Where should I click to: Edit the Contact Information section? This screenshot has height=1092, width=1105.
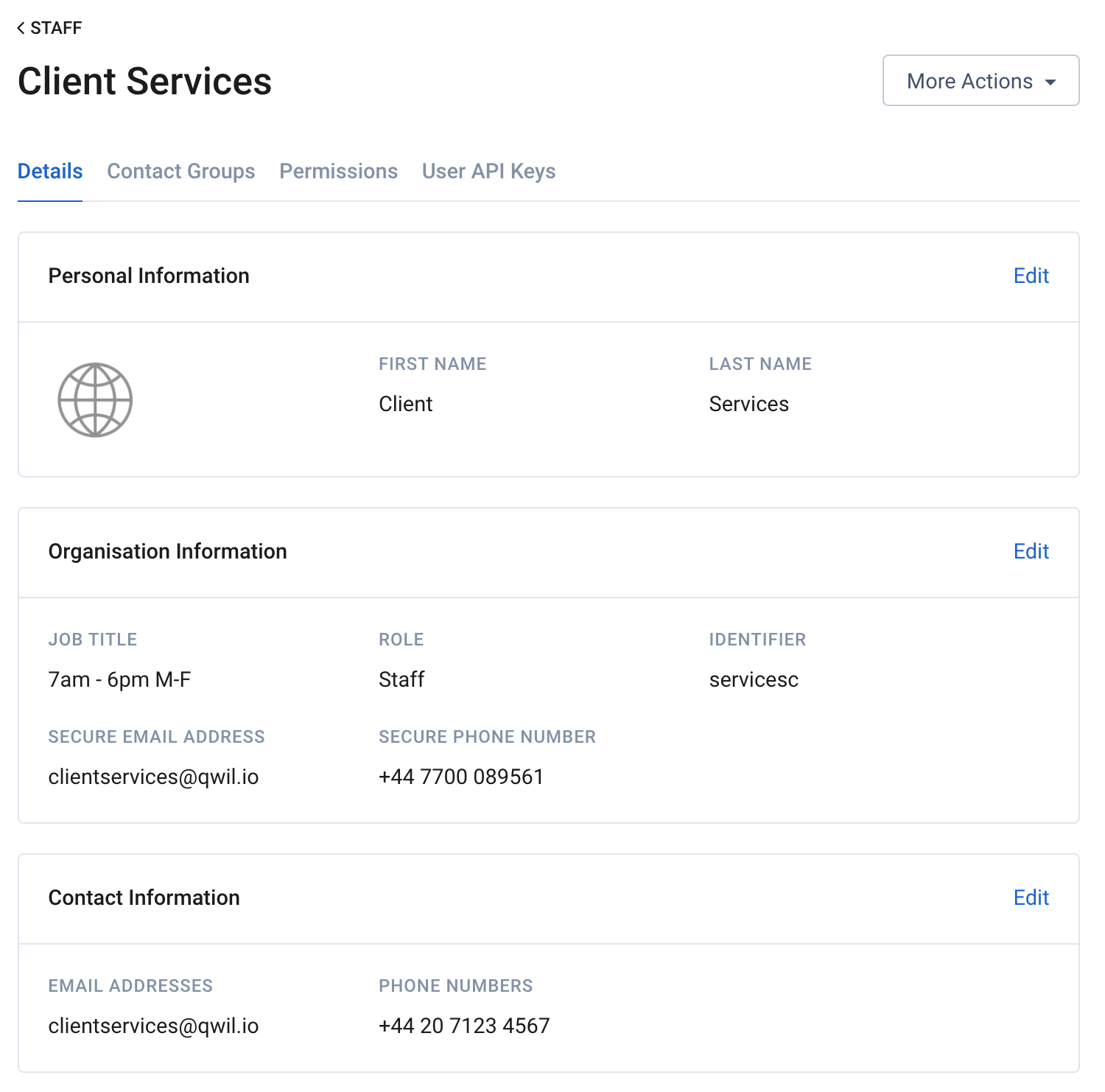(1031, 897)
